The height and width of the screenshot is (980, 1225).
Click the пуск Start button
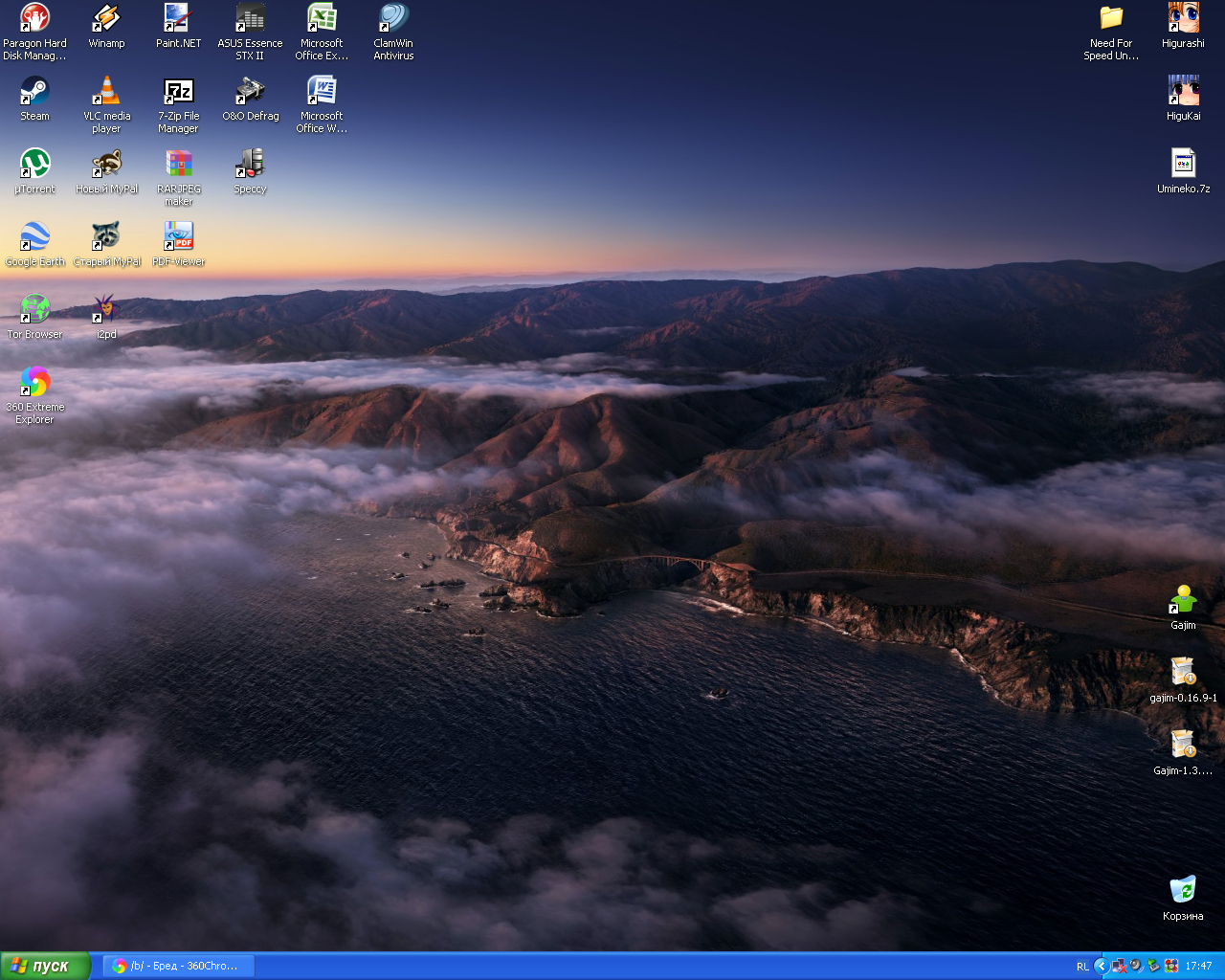pos(45,966)
